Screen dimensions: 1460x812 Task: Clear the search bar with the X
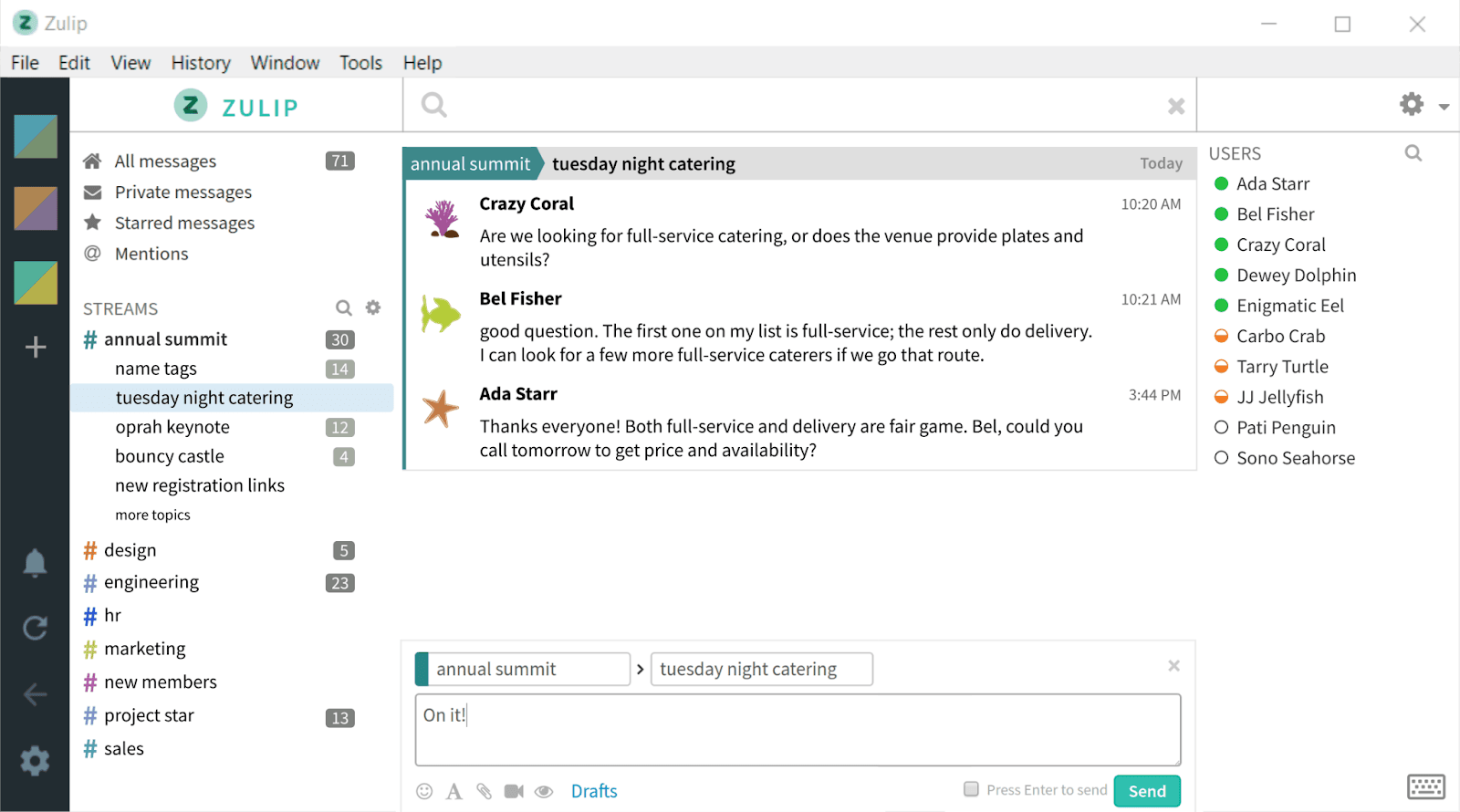click(x=1176, y=106)
